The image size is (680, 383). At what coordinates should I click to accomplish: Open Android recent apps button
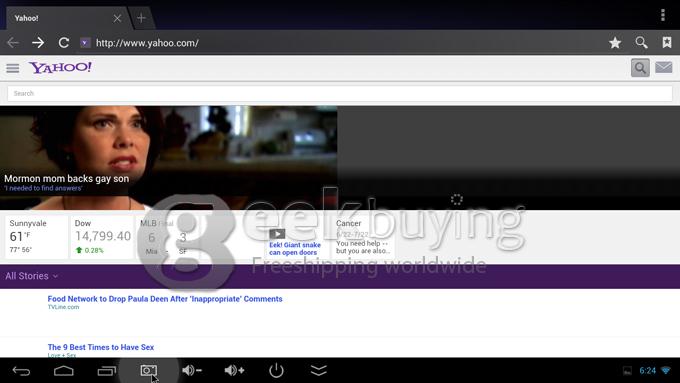[106, 370]
